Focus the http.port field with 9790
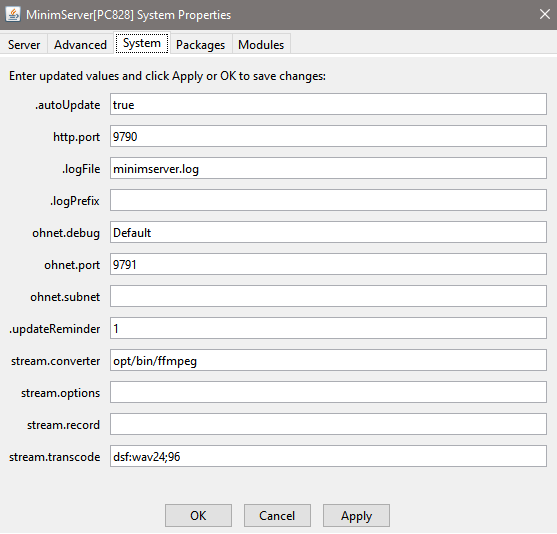This screenshot has width=557, height=534. [328, 136]
